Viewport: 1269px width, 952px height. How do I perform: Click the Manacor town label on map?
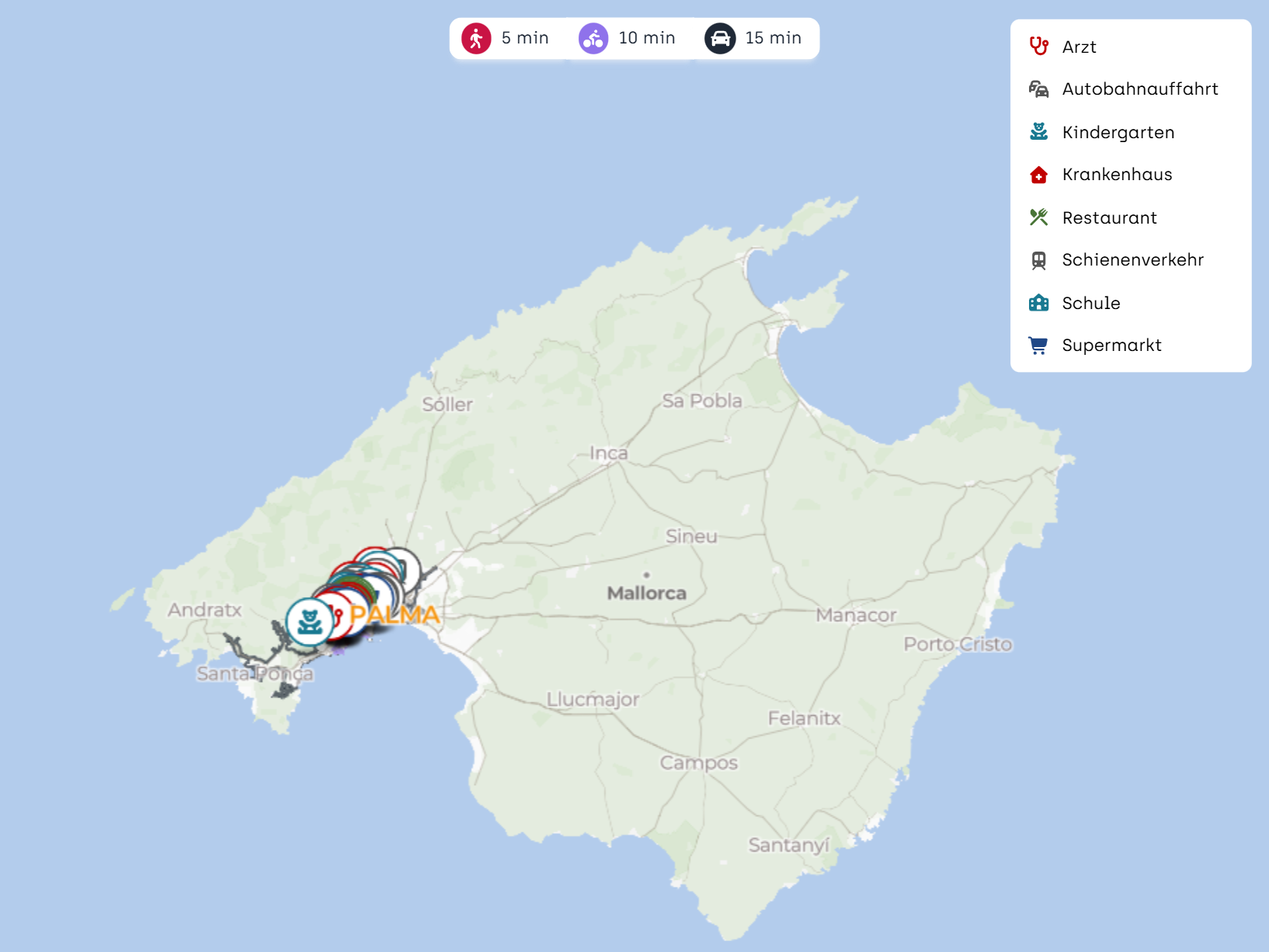click(x=856, y=615)
